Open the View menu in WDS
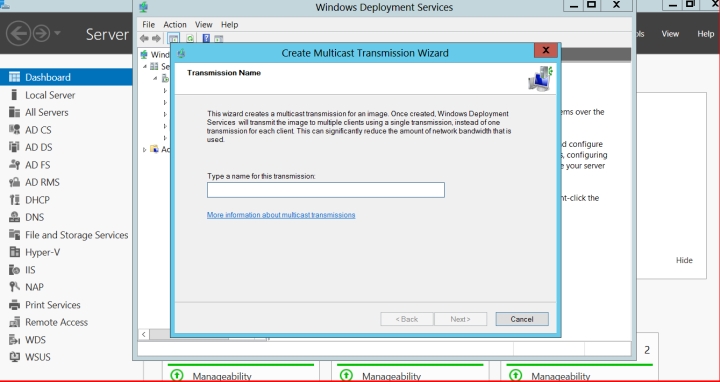The image size is (720, 382). pos(203,25)
